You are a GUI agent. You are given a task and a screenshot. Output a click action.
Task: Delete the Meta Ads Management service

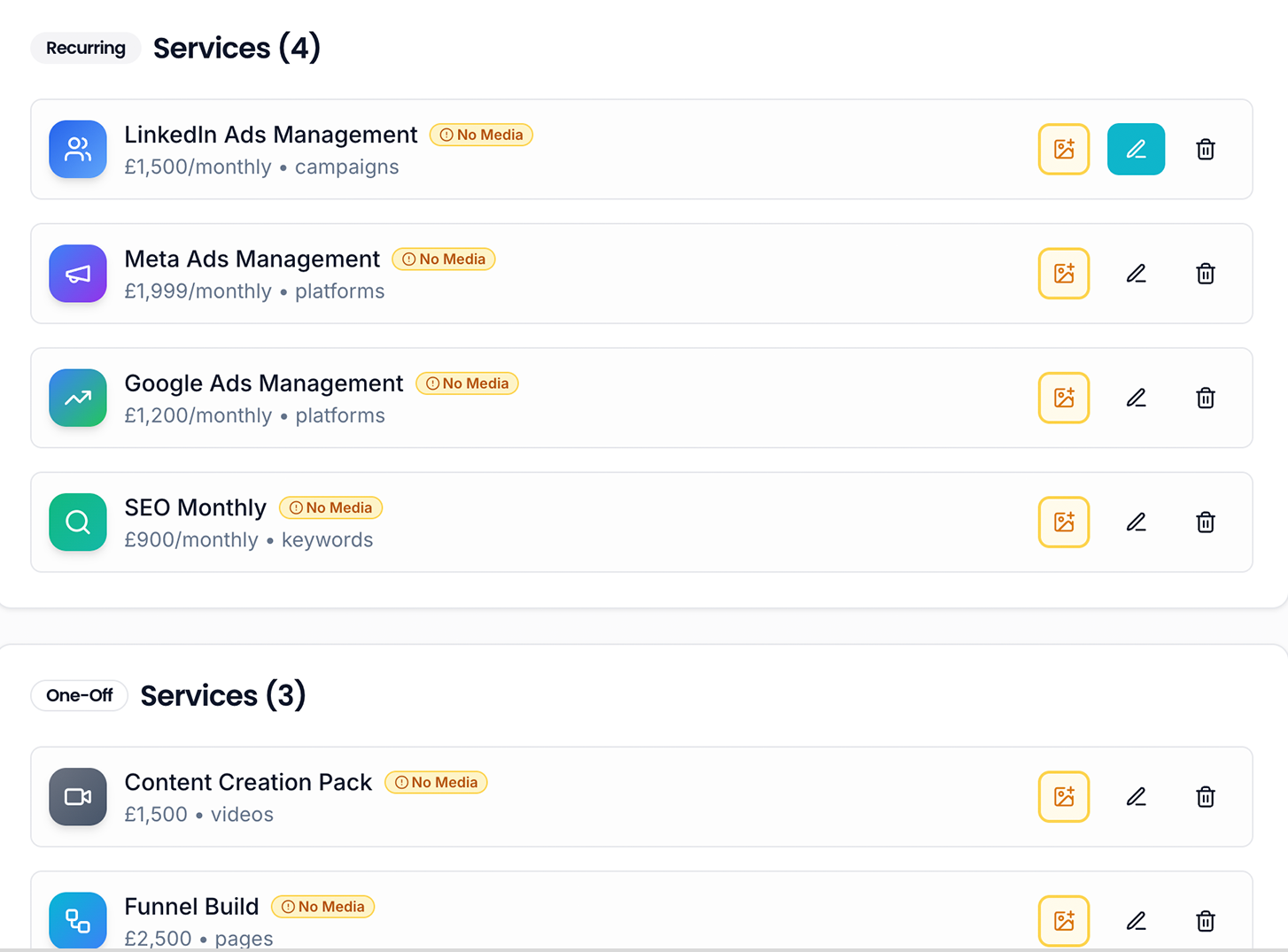[1205, 274]
